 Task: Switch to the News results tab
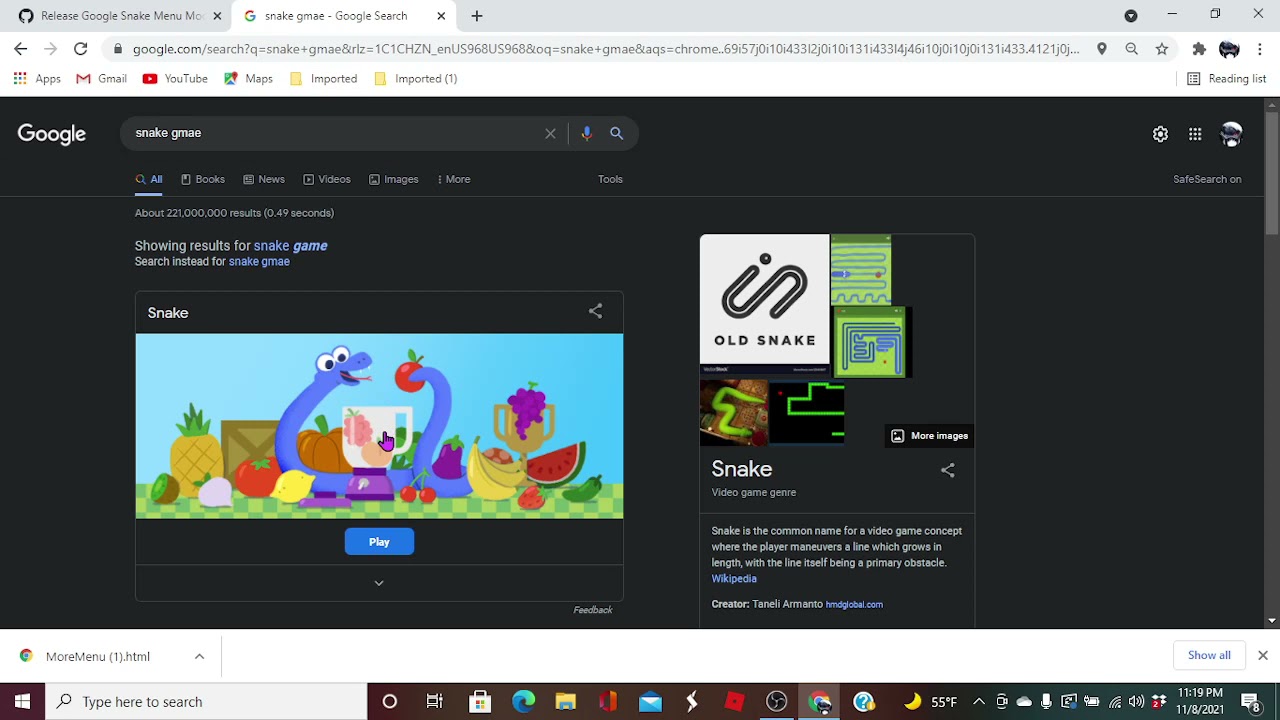(x=264, y=179)
